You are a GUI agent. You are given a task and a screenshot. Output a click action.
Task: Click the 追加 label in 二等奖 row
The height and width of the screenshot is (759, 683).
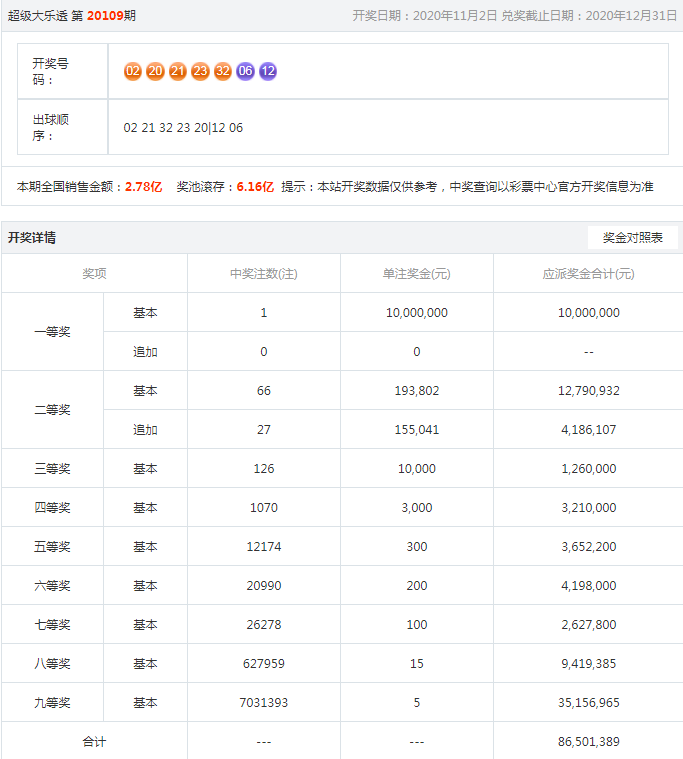pos(145,430)
